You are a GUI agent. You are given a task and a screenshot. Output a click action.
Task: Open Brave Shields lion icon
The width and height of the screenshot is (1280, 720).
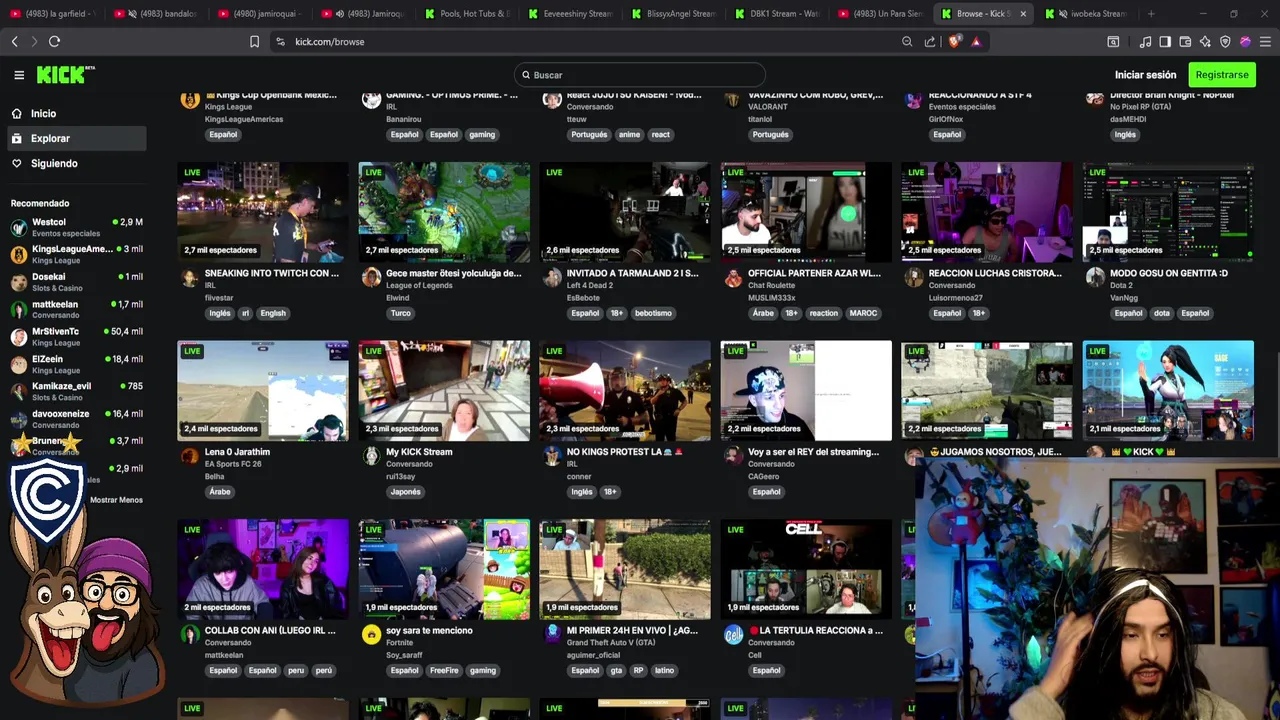(x=954, y=41)
